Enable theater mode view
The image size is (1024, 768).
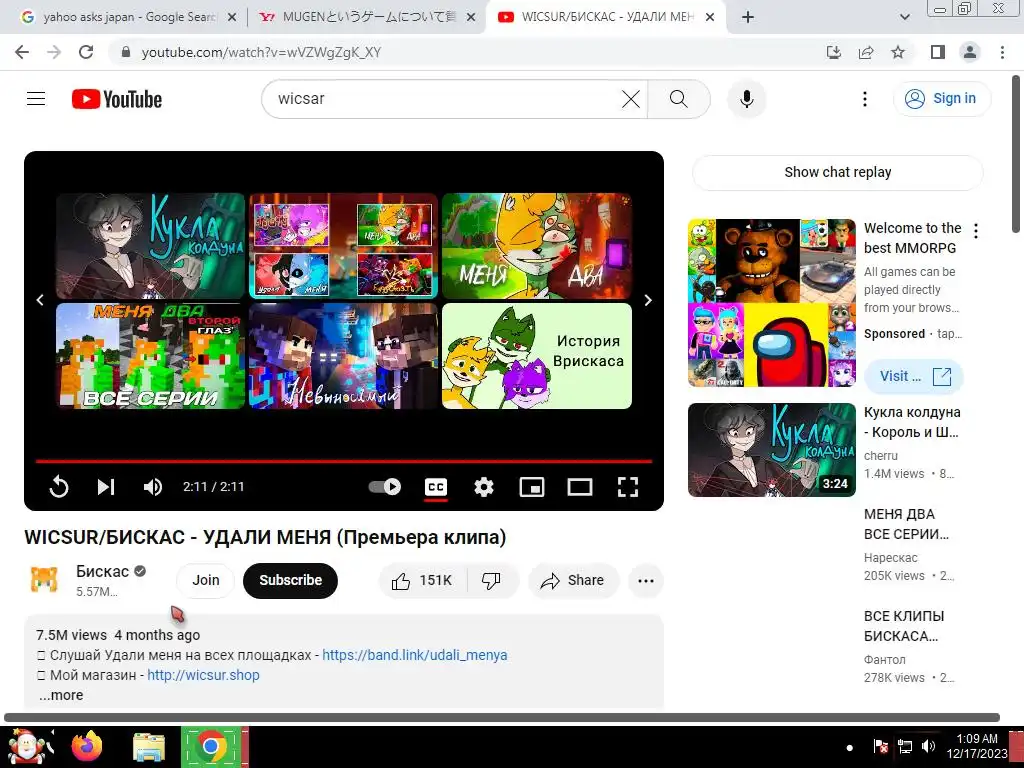tap(580, 487)
